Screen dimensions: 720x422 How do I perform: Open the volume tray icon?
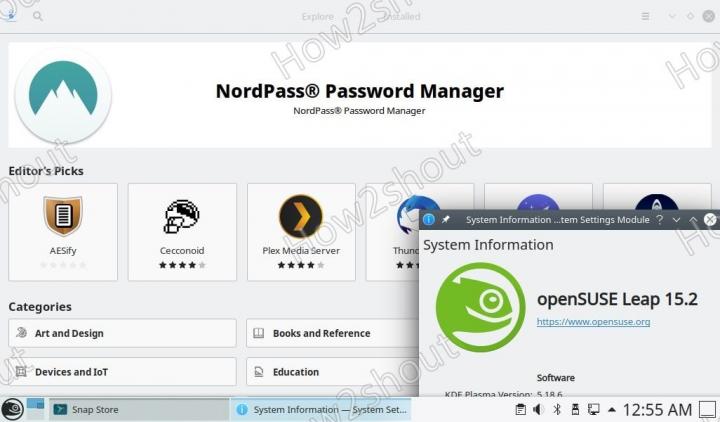pos(538,409)
